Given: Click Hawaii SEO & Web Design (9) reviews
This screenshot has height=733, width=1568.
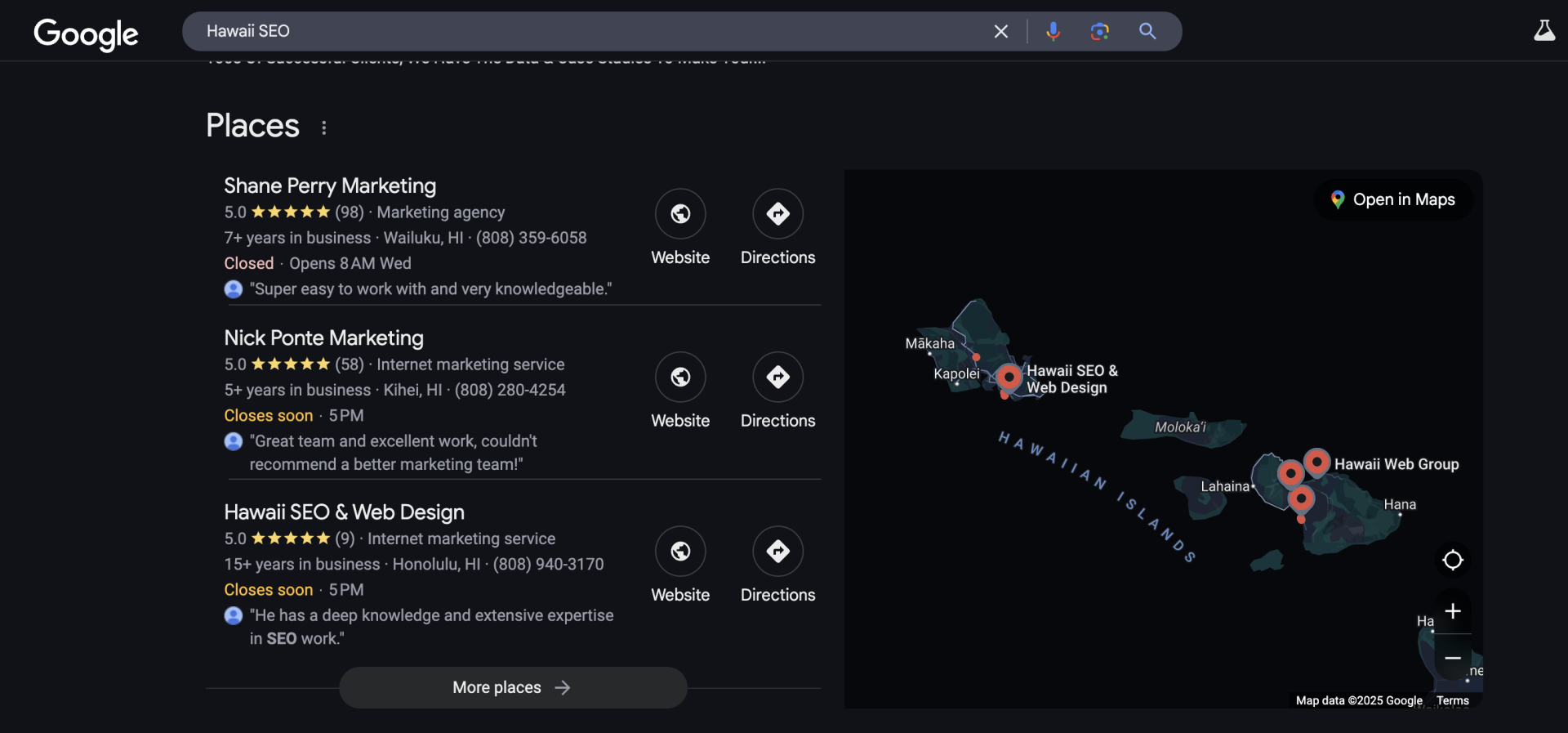Looking at the screenshot, I should click(345, 539).
